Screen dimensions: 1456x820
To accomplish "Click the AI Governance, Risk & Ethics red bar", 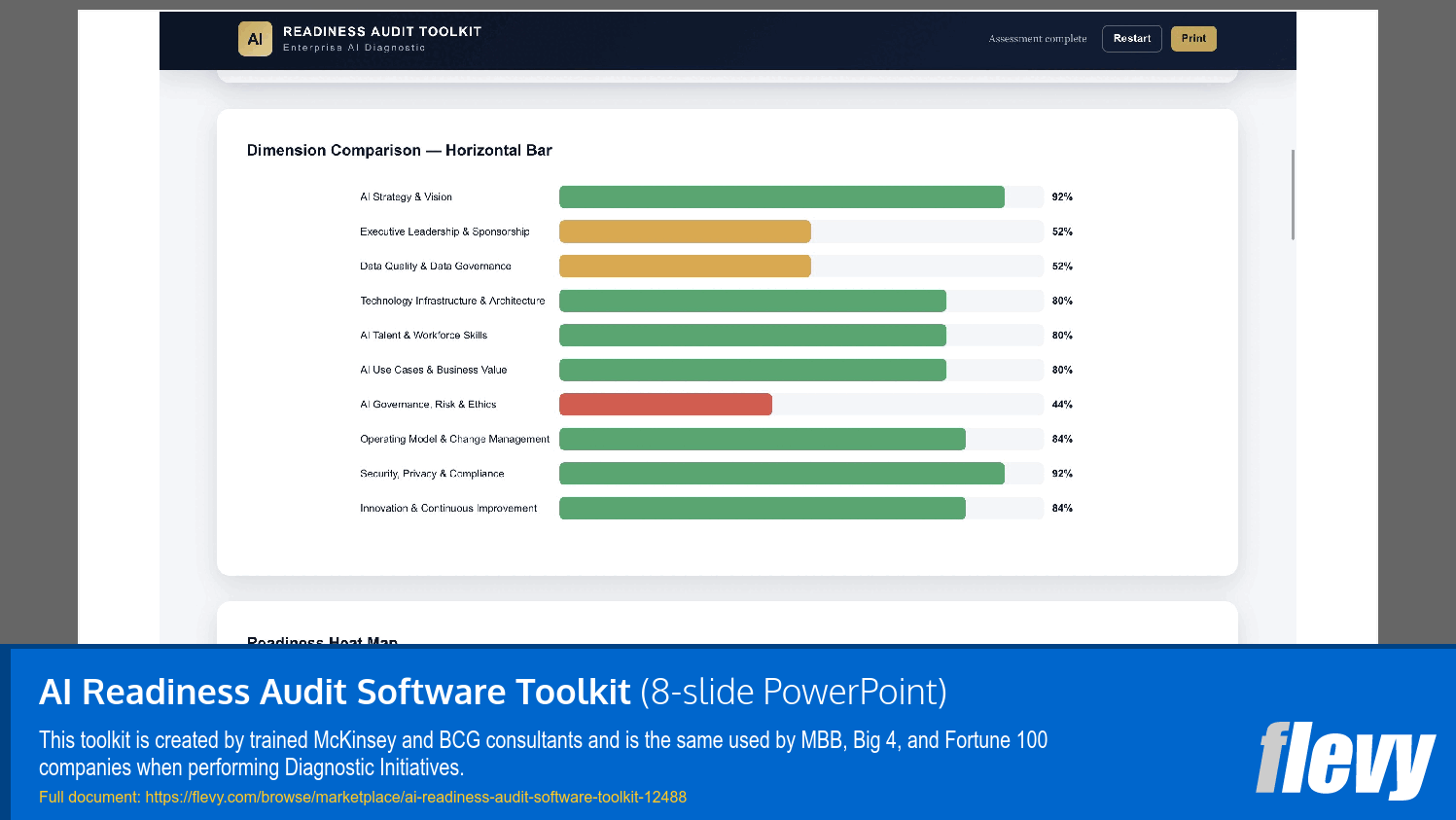I will [x=665, y=405].
